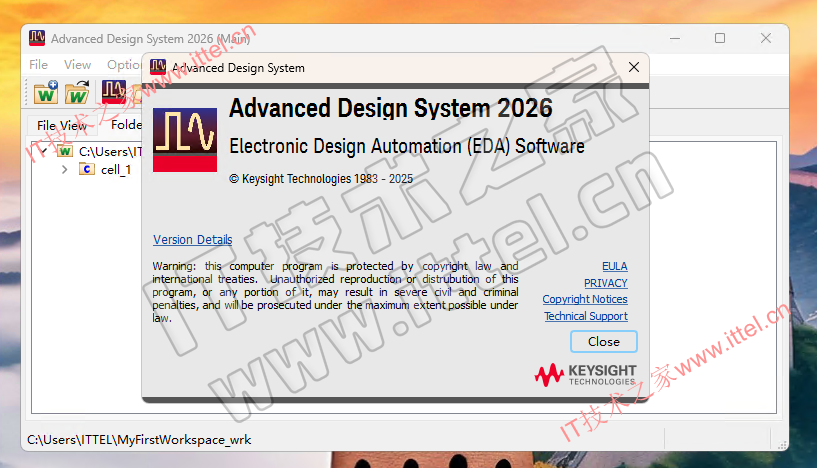The height and width of the screenshot is (468, 817).
Task: Click the New Workspace toolbar icon
Action: (x=46, y=93)
